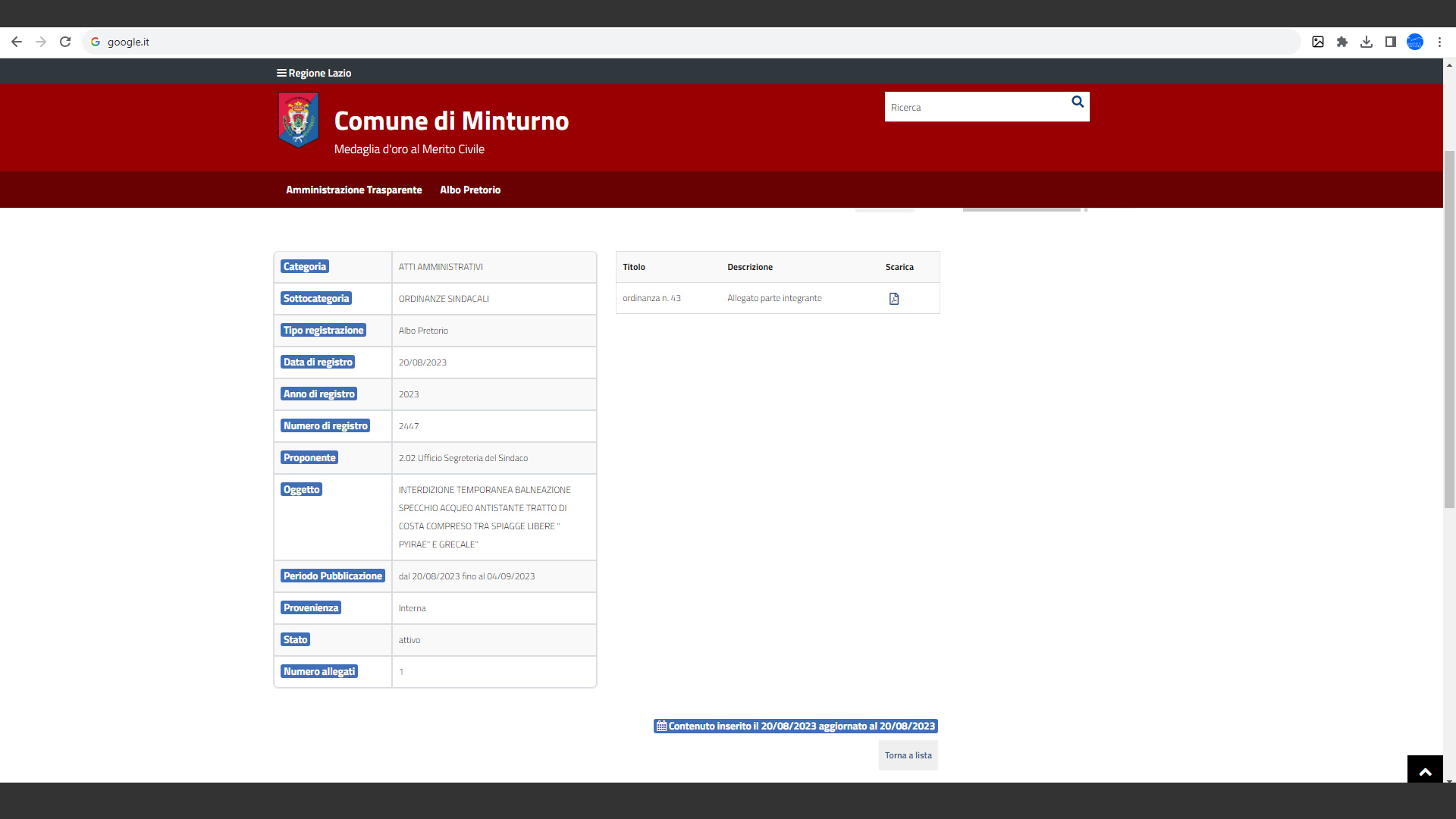This screenshot has width=1456, height=819.
Task: Click the browser reload icon
Action: tap(65, 42)
